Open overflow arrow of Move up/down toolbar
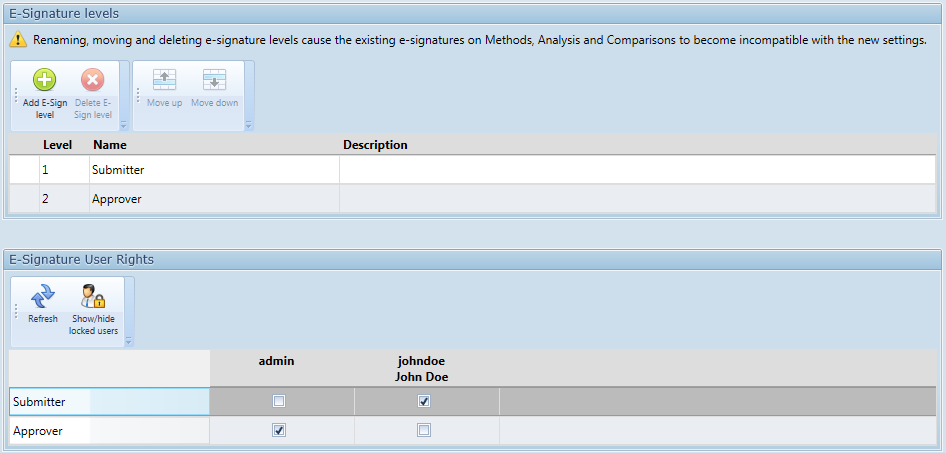The height and width of the screenshot is (453, 946). 249,125
